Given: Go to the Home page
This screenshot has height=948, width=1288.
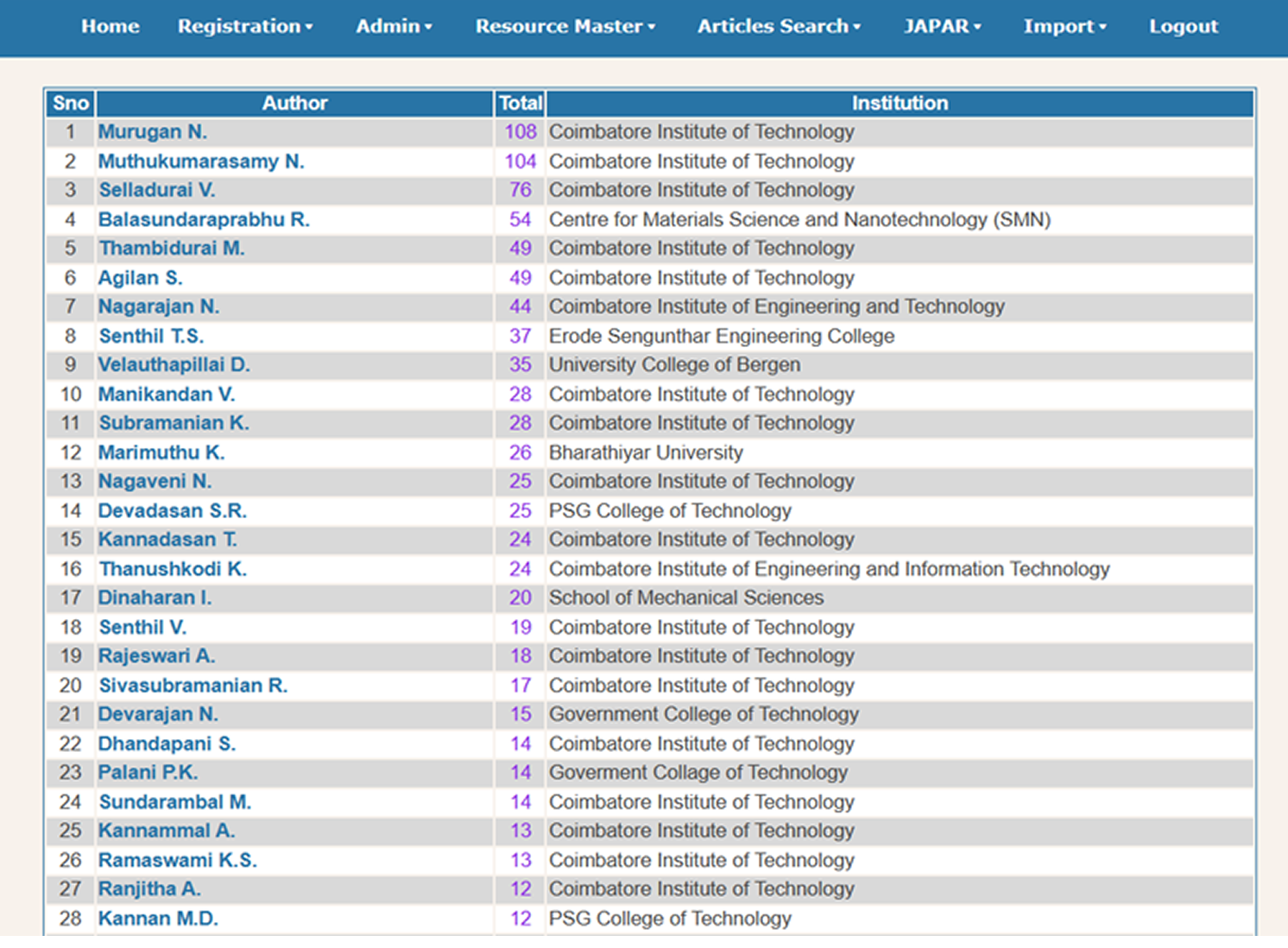Looking at the screenshot, I should 110,27.
